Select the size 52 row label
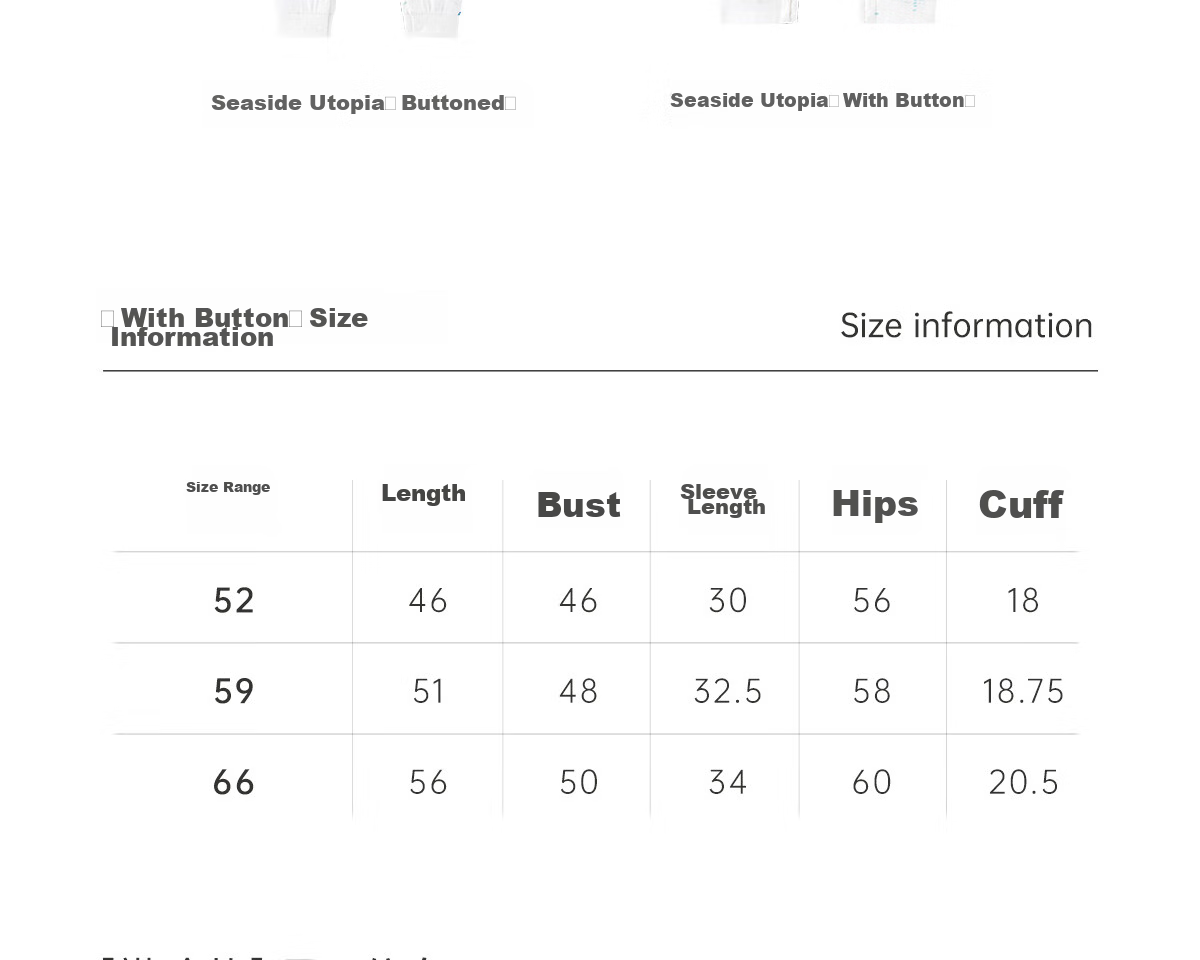Image resolution: width=1200 pixels, height=960 pixels. (234, 600)
